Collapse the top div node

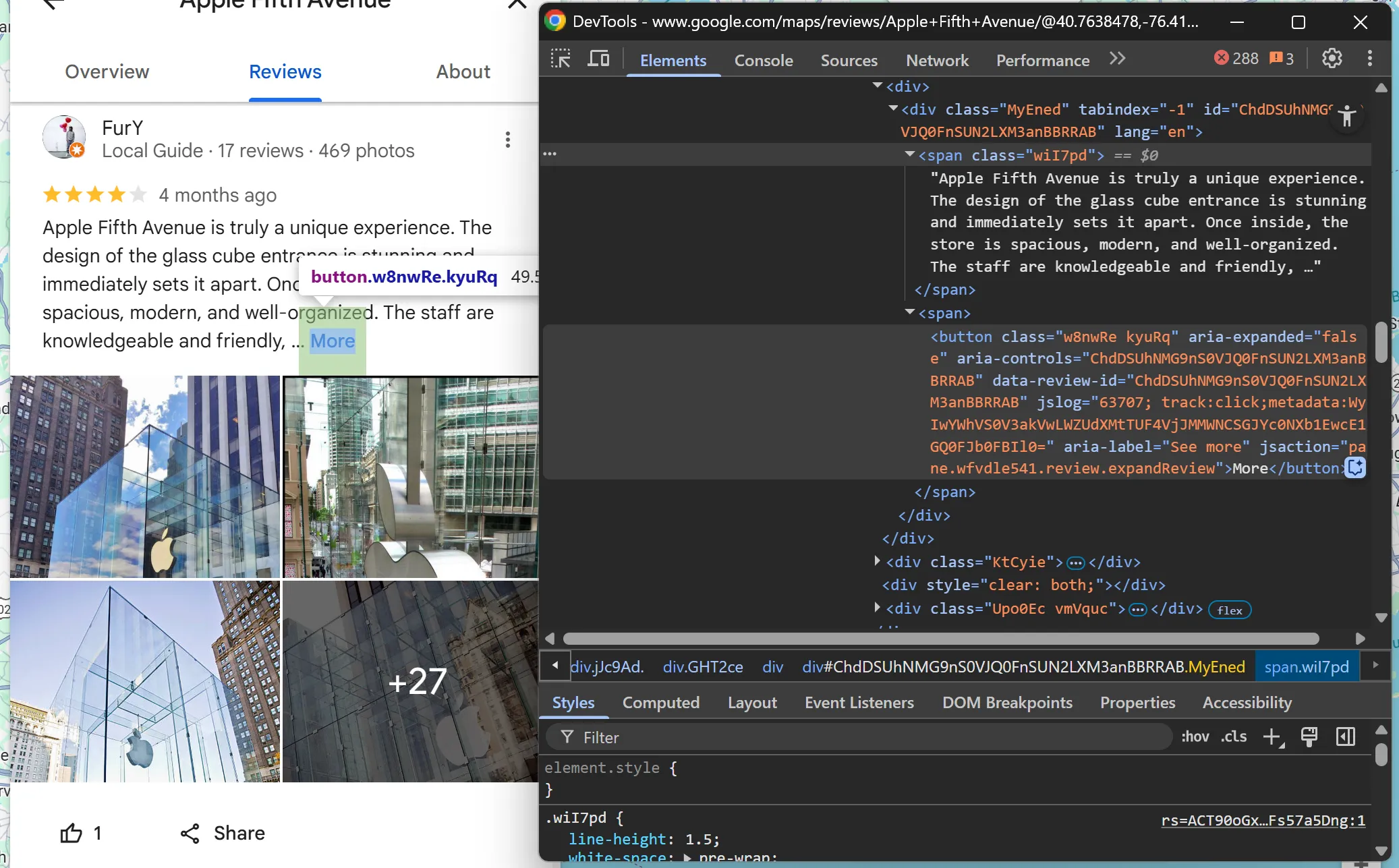[878, 85]
